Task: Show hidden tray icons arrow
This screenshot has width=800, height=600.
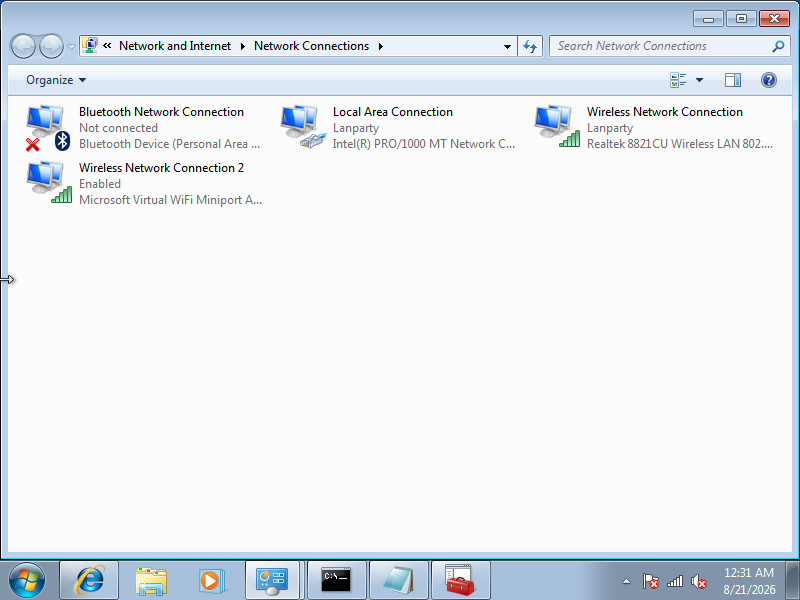Action: click(x=627, y=581)
